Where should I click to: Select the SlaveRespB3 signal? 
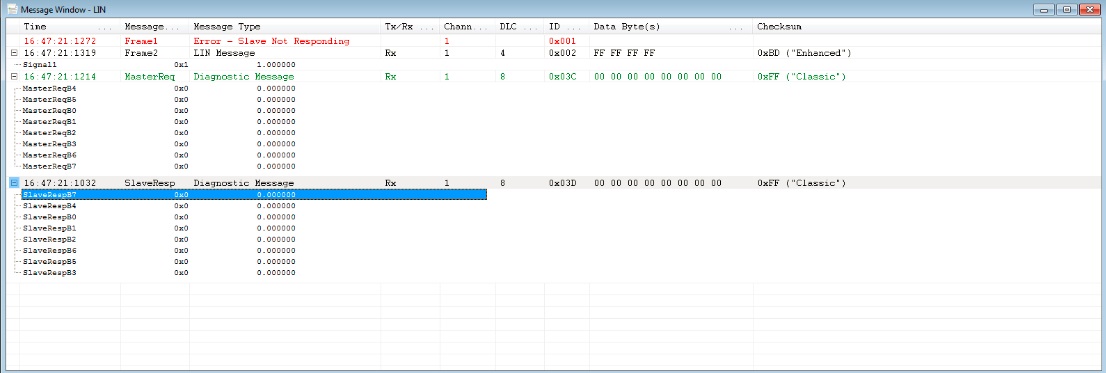point(49,272)
